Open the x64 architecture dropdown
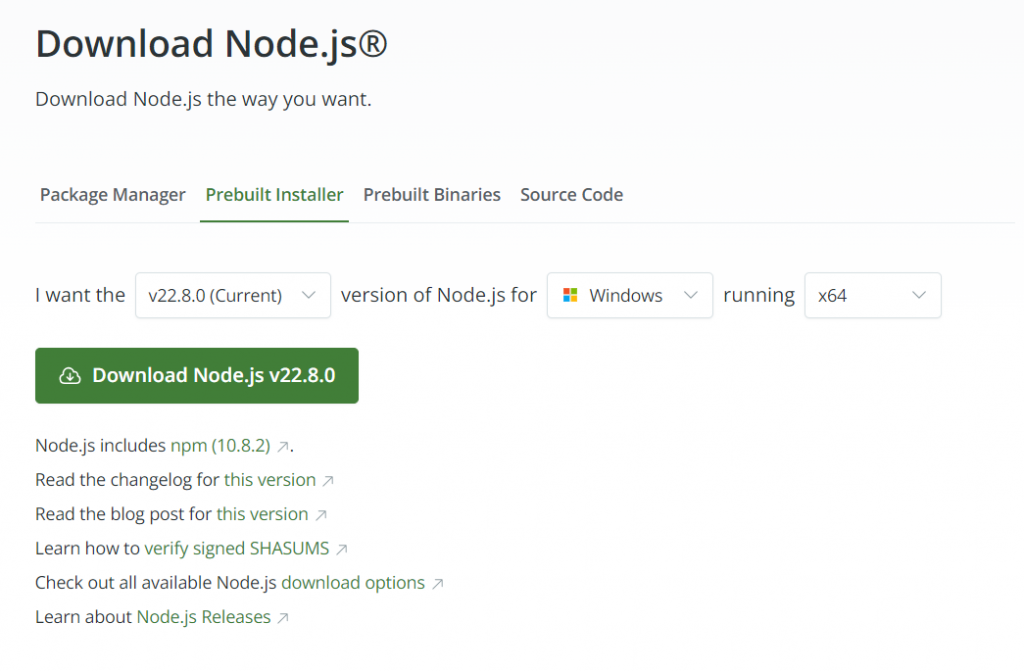This screenshot has width=1024, height=671. click(872, 296)
